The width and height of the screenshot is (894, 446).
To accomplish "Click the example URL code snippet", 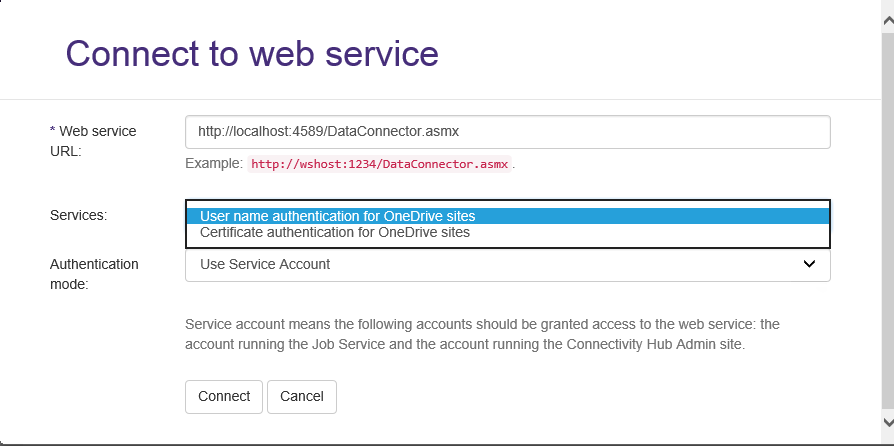I will (379, 164).
